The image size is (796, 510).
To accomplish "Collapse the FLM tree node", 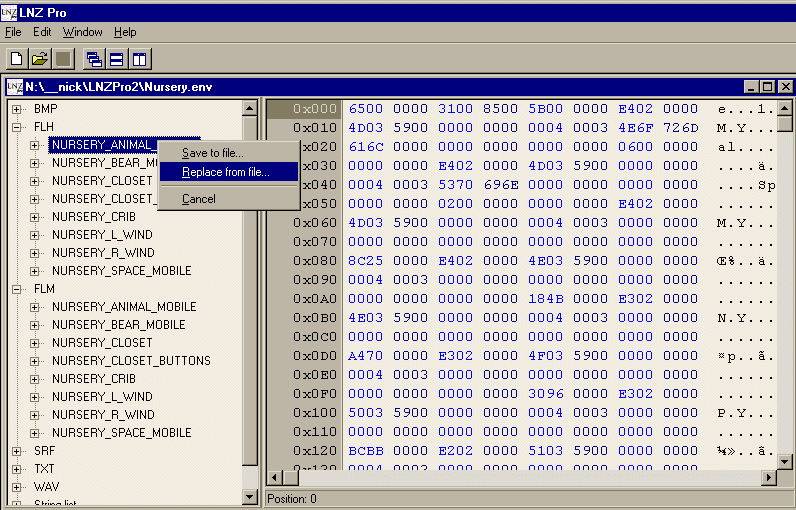I will [x=17, y=289].
